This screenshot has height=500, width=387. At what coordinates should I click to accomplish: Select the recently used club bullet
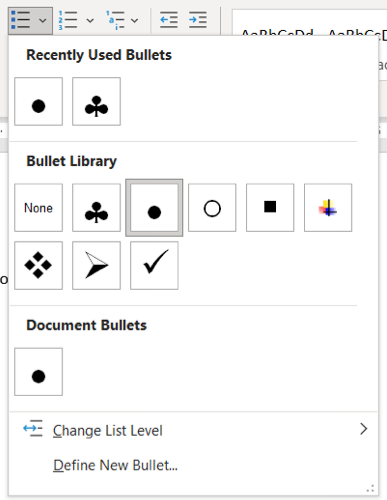[96, 101]
